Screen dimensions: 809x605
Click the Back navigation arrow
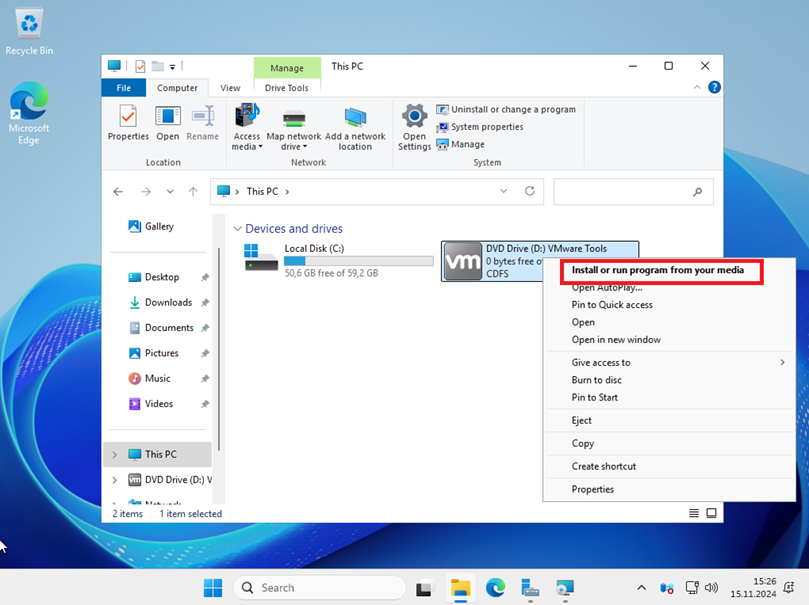pos(118,192)
